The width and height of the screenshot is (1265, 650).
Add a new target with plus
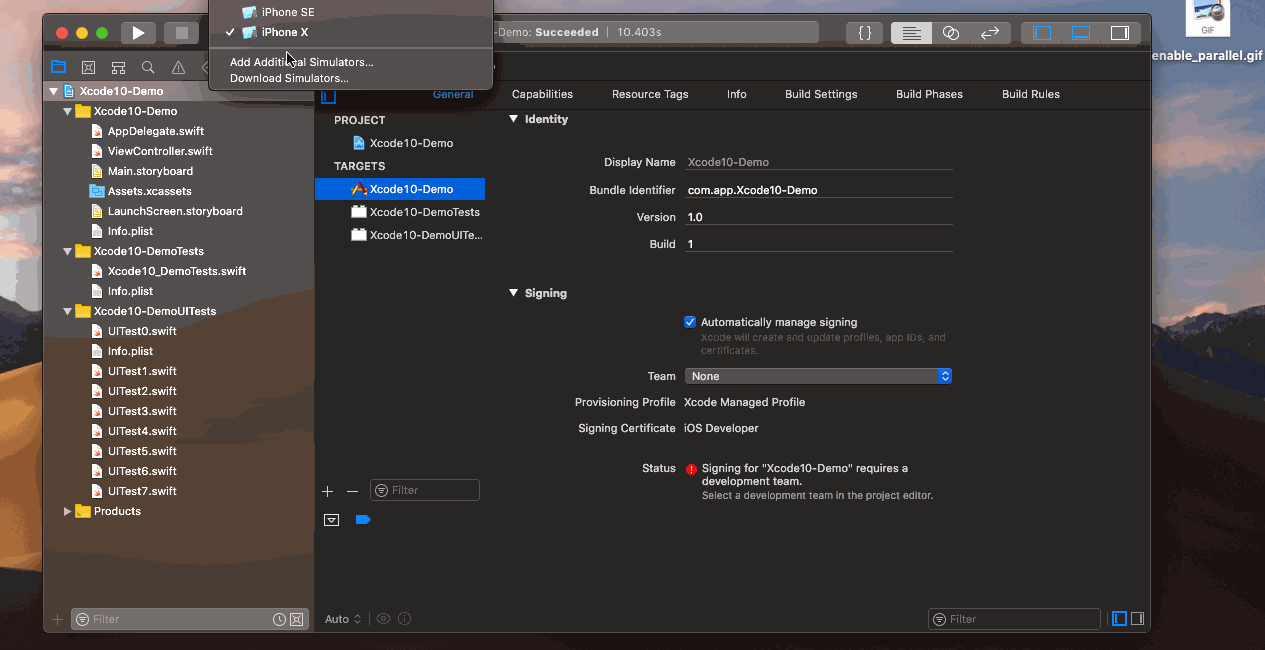pos(327,491)
